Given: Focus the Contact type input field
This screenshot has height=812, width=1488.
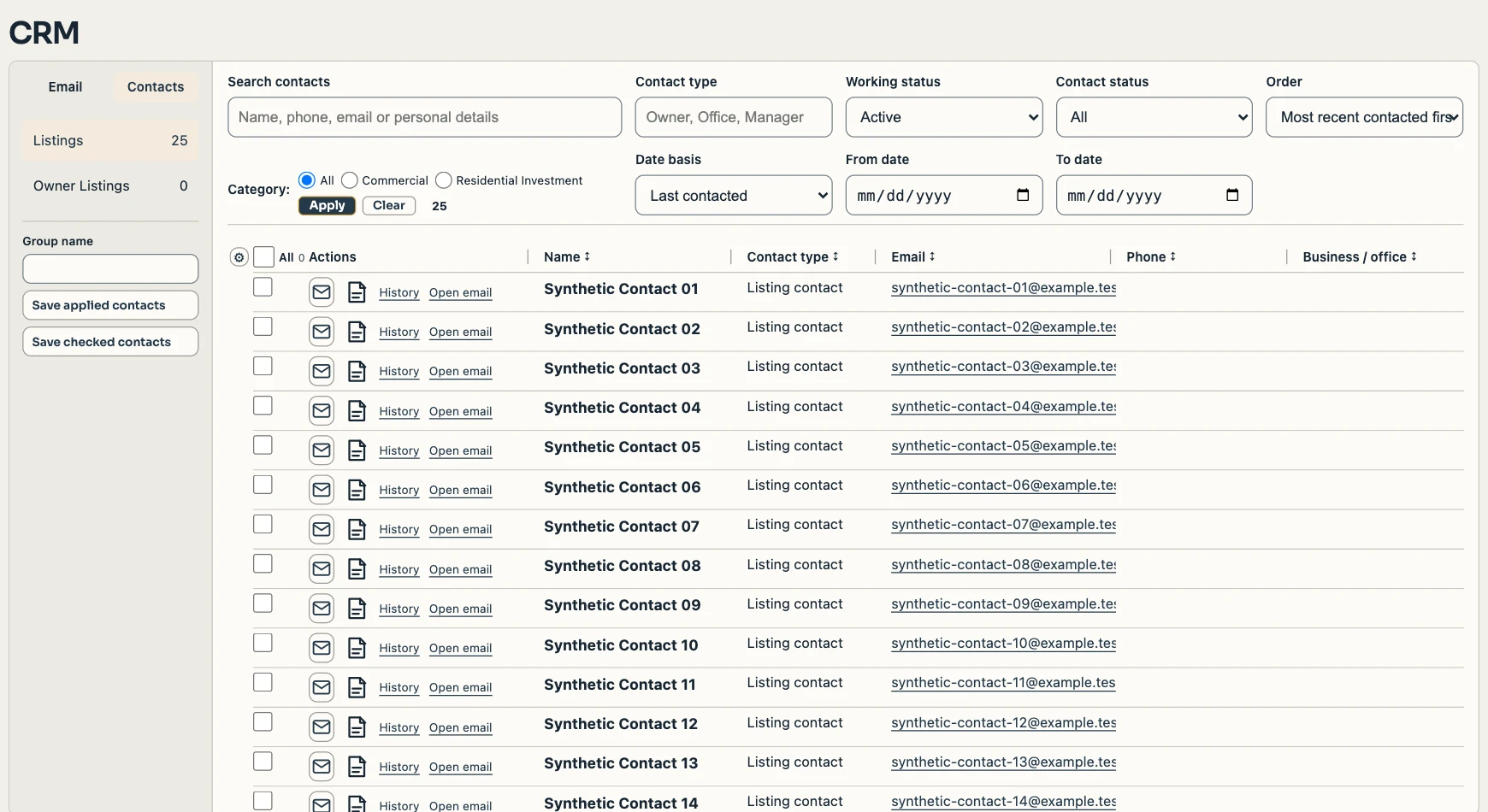Looking at the screenshot, I should (x=734, y=117).
